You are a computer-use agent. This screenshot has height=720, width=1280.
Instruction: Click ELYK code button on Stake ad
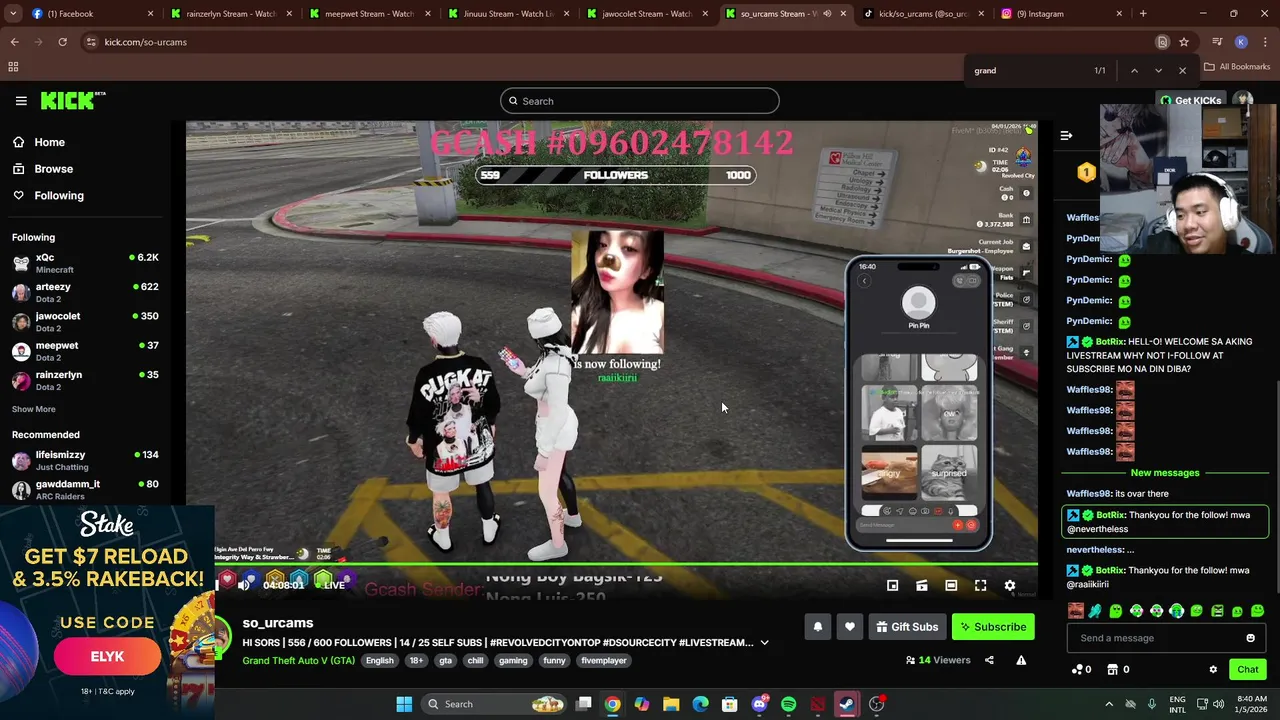[107, 657]
